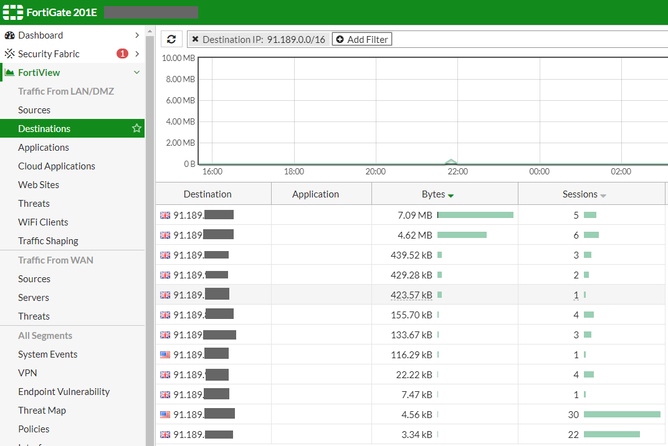Remove the Destination IP filter with the X
Screen dimensions: 668x446
(195, 39)
